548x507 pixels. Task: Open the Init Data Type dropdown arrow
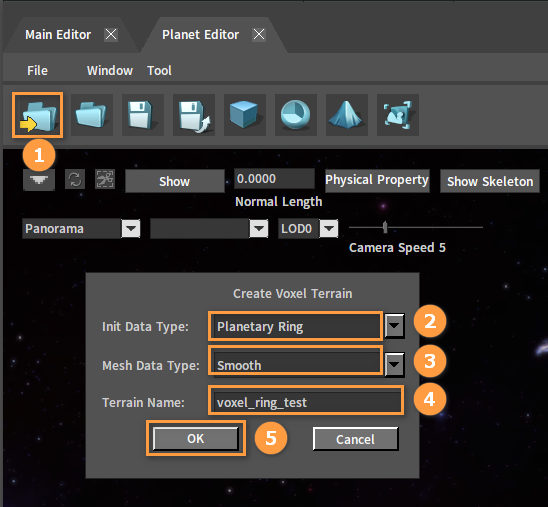point(394,326)
